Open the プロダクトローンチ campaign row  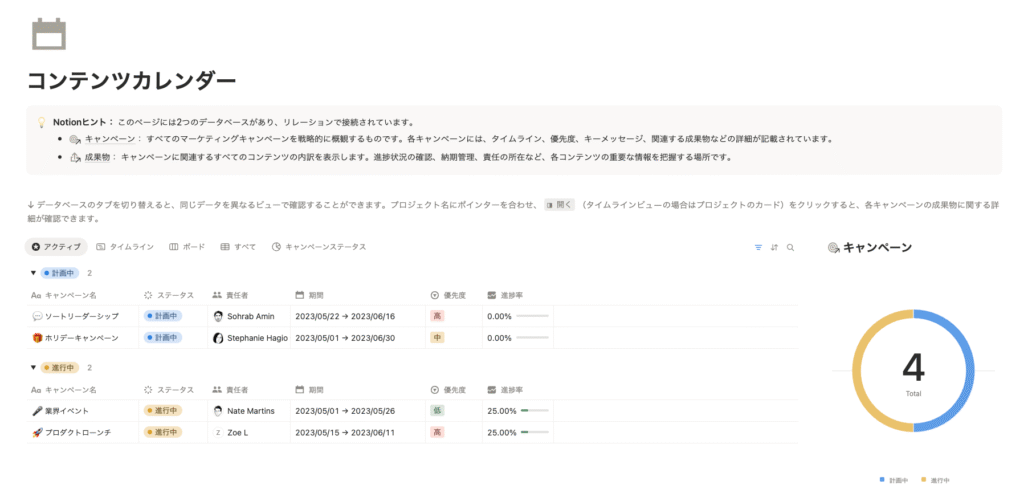(78, 432)
